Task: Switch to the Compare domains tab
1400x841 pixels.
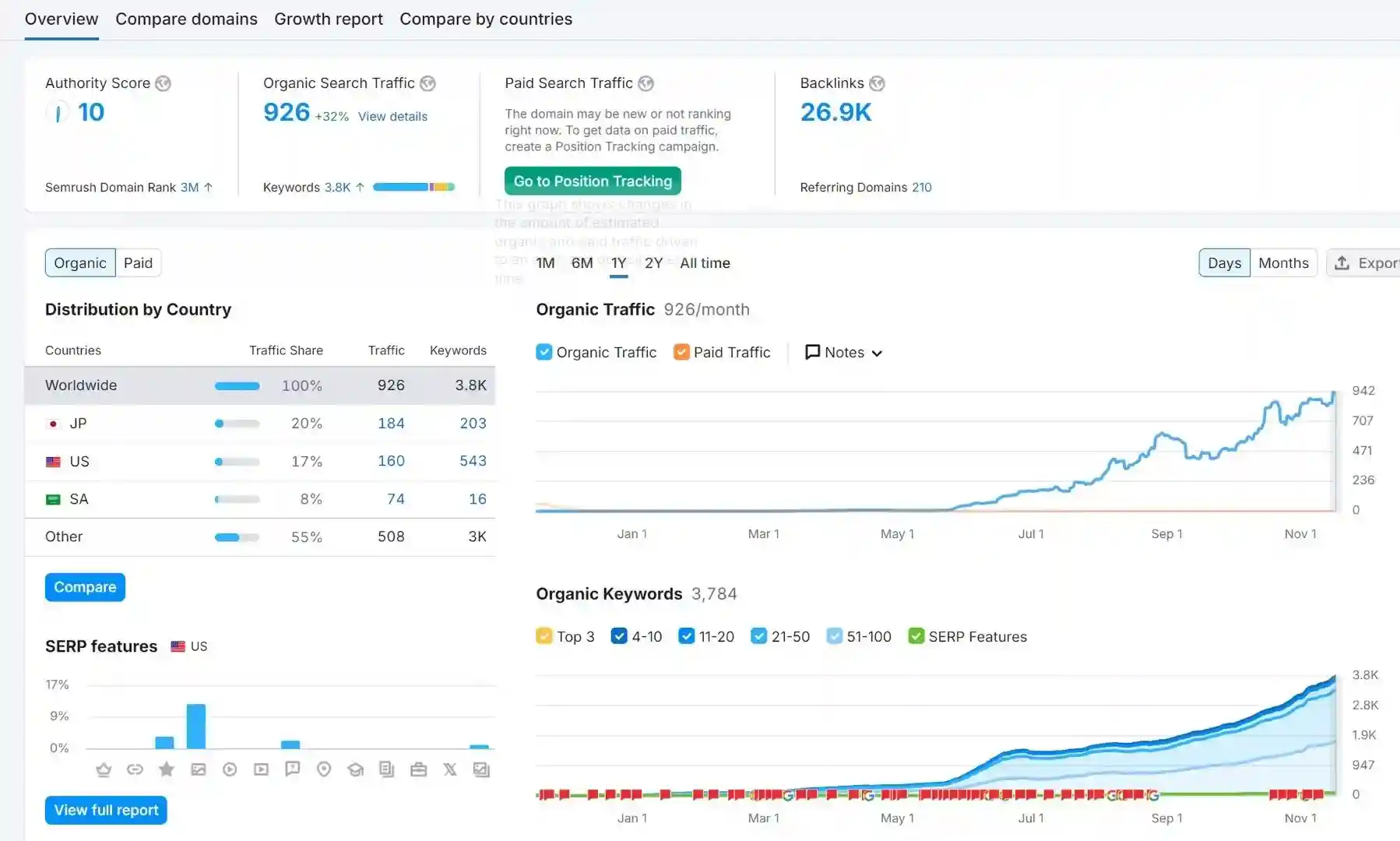Action: pyautogui.click(x=186, y=19)
